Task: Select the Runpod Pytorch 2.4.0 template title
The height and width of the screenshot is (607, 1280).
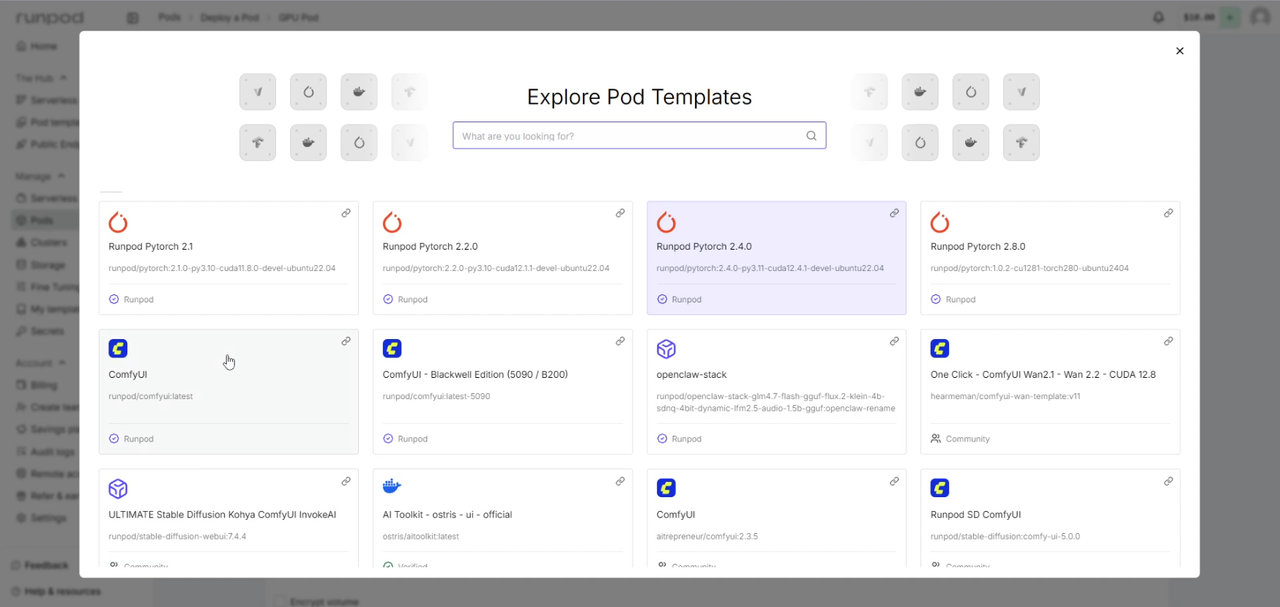Action: [704, 246]
